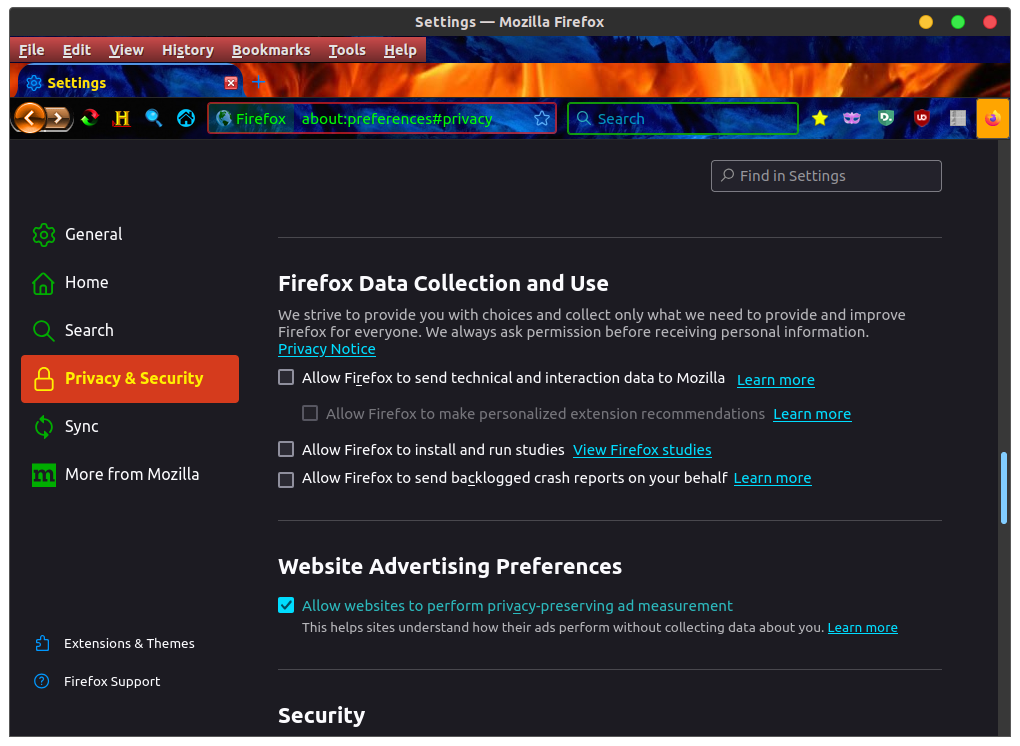Click the General gear icon in sidebar
Image resolution: width=1020 pixels, height=746 pixels.
tap(44, 235)
